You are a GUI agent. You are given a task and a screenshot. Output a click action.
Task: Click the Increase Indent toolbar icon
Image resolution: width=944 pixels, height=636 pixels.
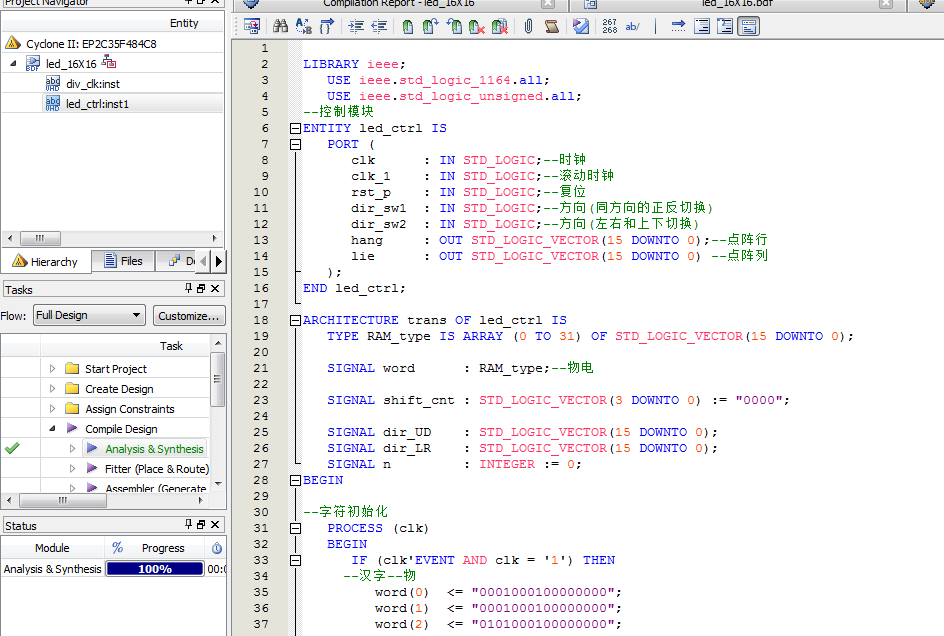pyautogui.click(x=355, y=27)
